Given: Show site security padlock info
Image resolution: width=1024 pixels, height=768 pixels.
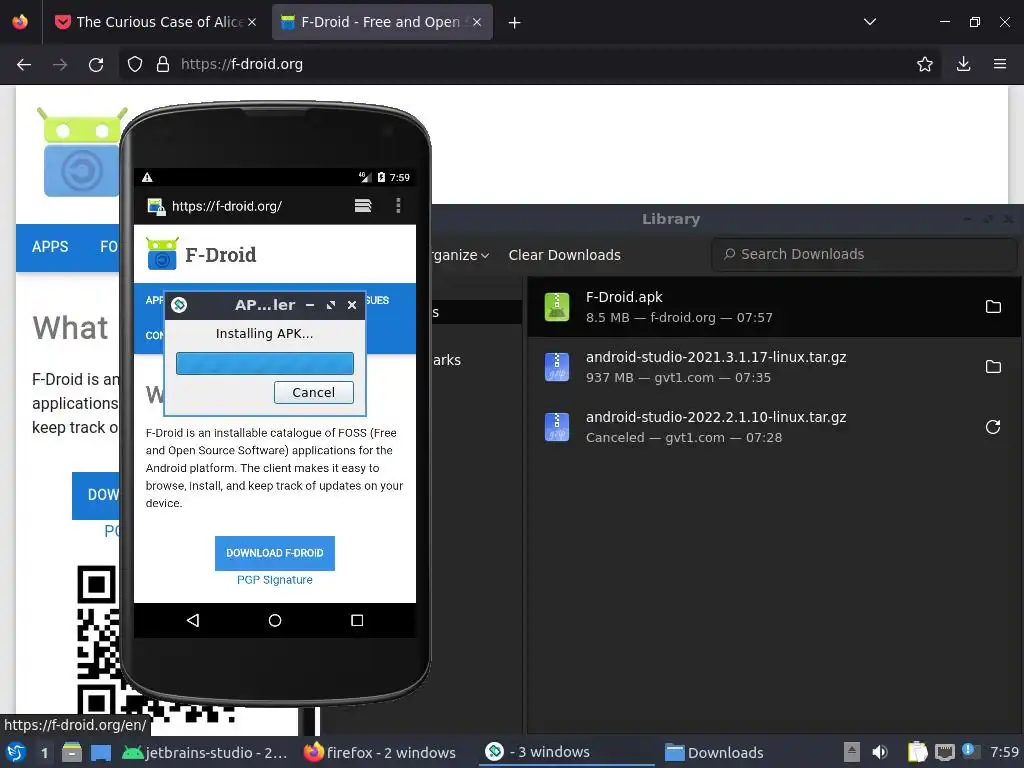Looking at the screenshot, I should click(x=163, y=64).
